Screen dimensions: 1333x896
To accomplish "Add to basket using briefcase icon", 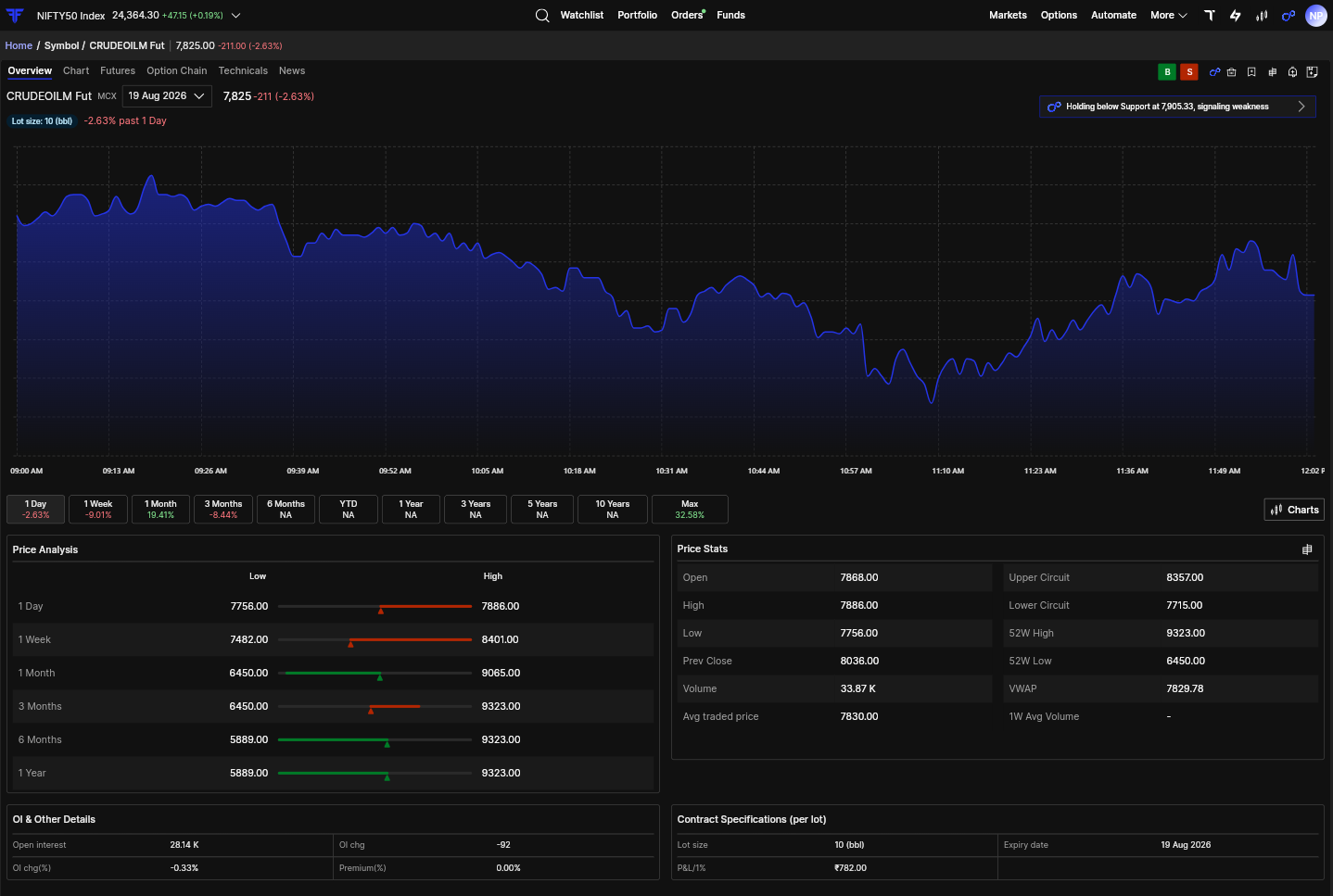I will pos(1232,71).
